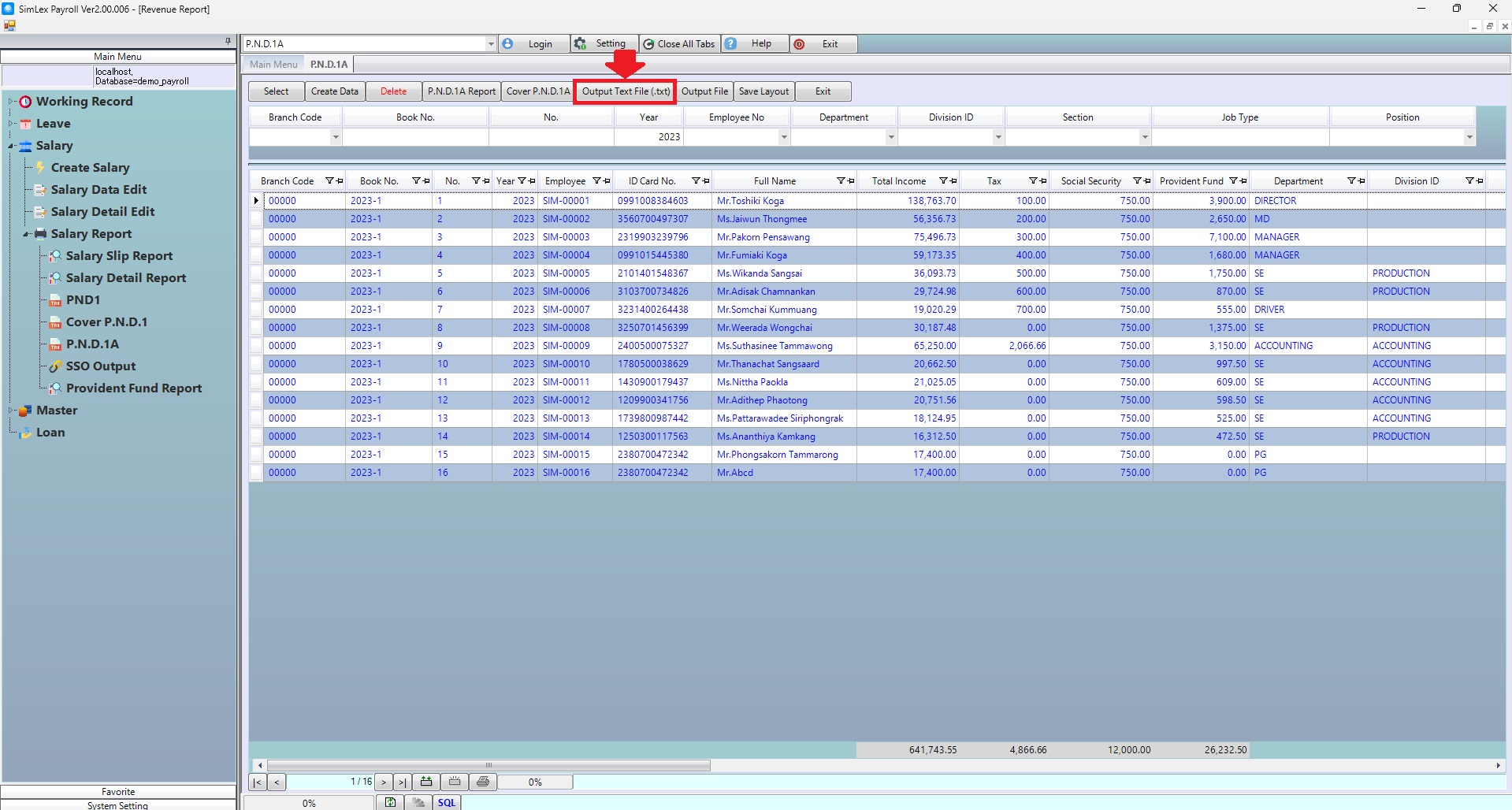Click the Setting gear button in top toolbar
1512x810 pixels.
pos(602,44)
